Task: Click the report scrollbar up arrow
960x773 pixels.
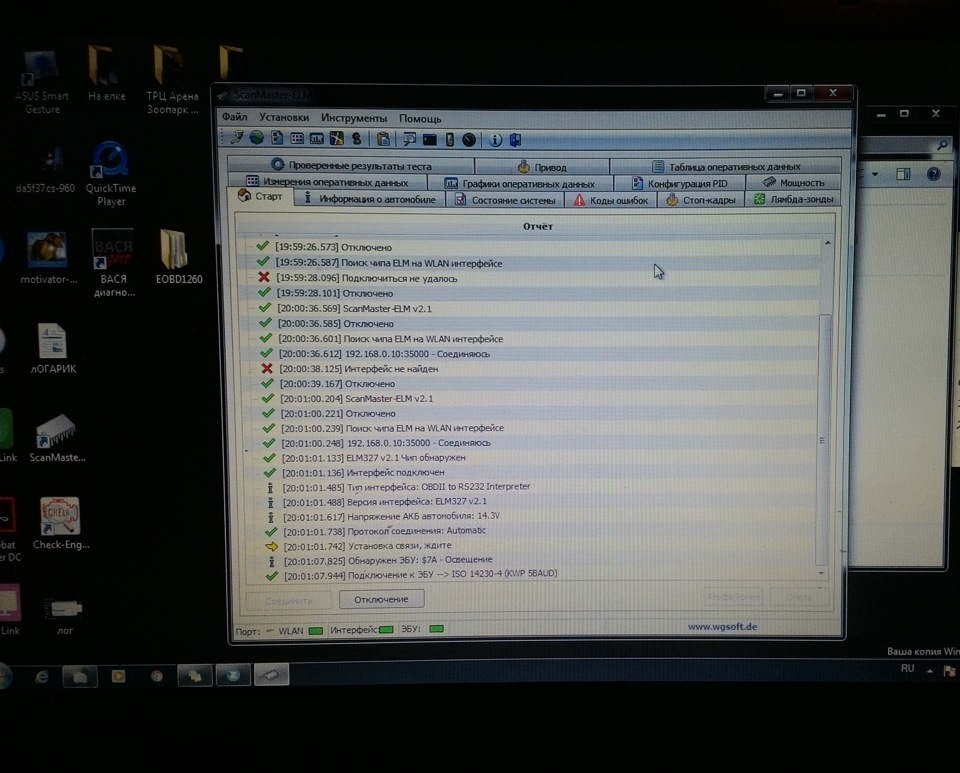Action: pyautogui.click(x=827, y=243)
